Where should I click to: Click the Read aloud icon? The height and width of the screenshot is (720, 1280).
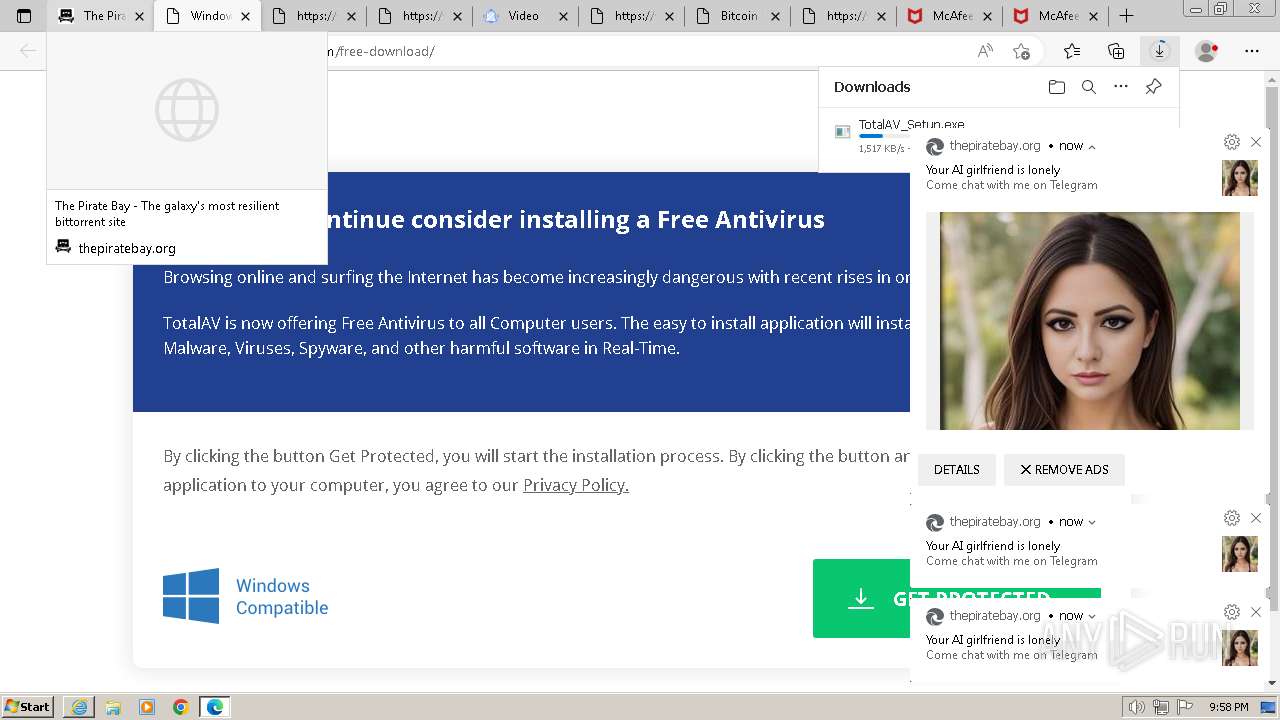tap(985, 51)
